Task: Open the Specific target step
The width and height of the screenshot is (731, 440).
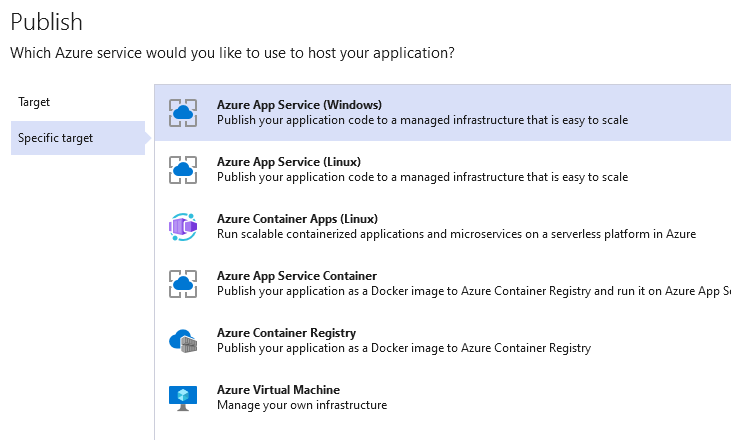Action: tap(78, 138)
